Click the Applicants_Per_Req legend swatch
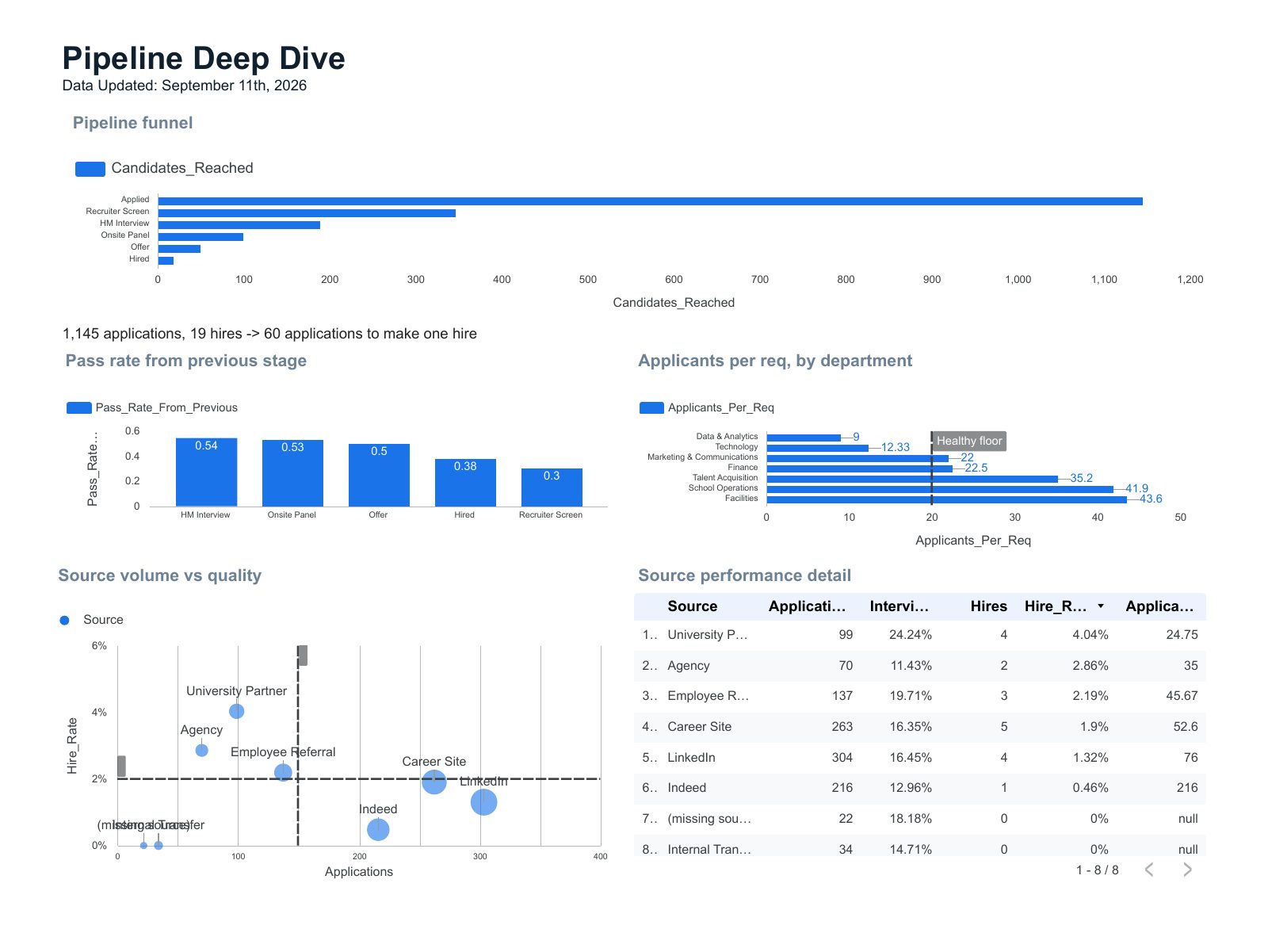The width and height of the screenshot is (1268, 952). (651, 407)
